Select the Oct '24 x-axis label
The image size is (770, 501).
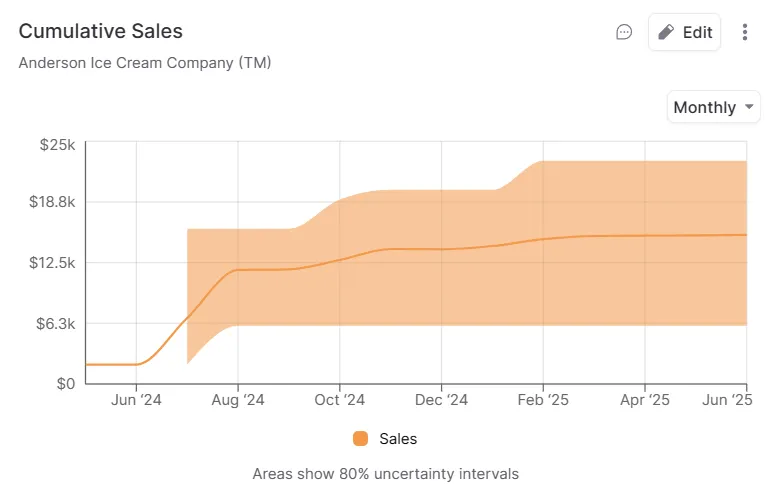(x=340, y=400)
